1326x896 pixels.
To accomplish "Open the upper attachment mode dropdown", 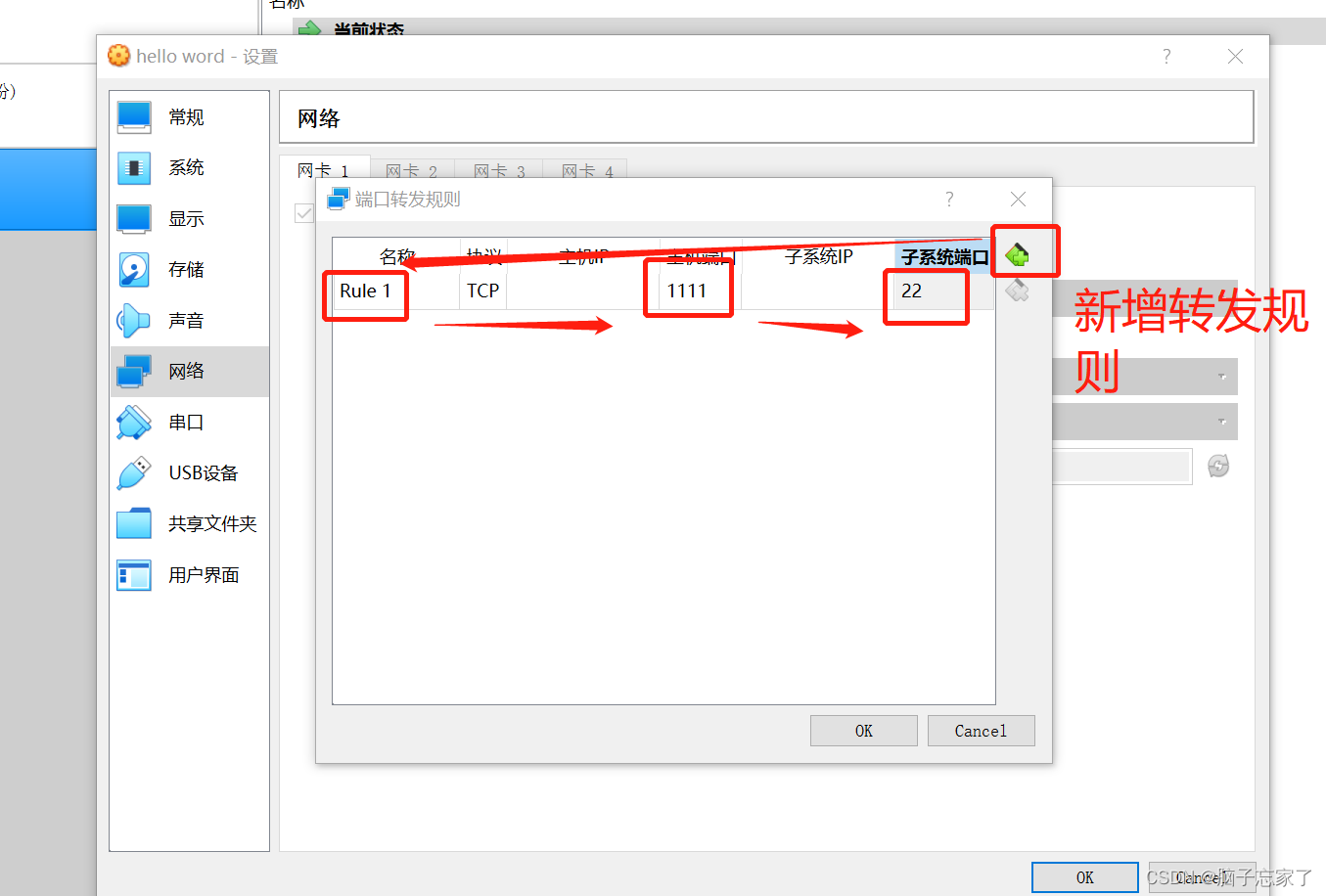I will click(1220, 377).
